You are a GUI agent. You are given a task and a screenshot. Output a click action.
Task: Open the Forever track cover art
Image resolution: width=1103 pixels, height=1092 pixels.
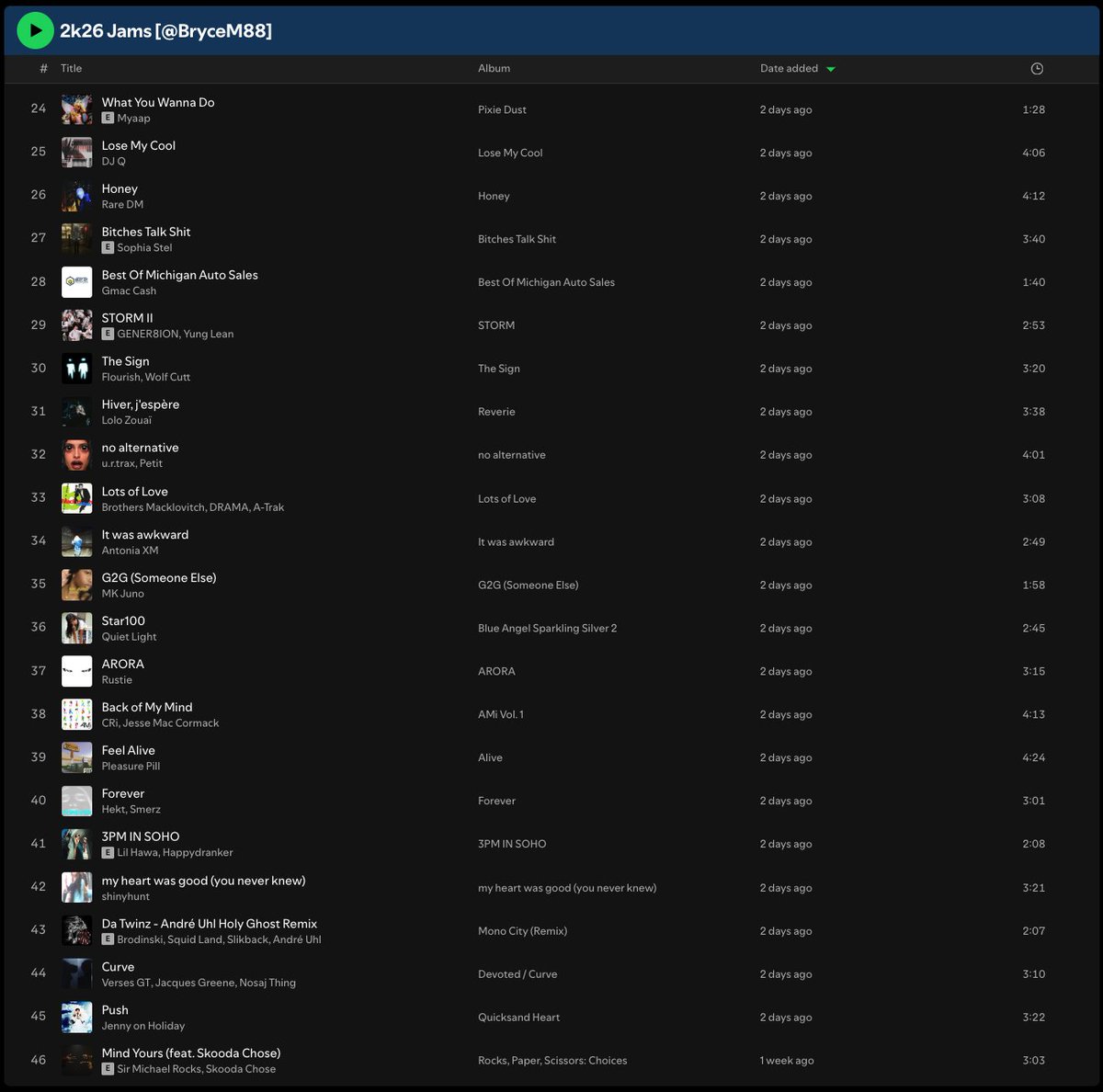(x=76, y=801)
